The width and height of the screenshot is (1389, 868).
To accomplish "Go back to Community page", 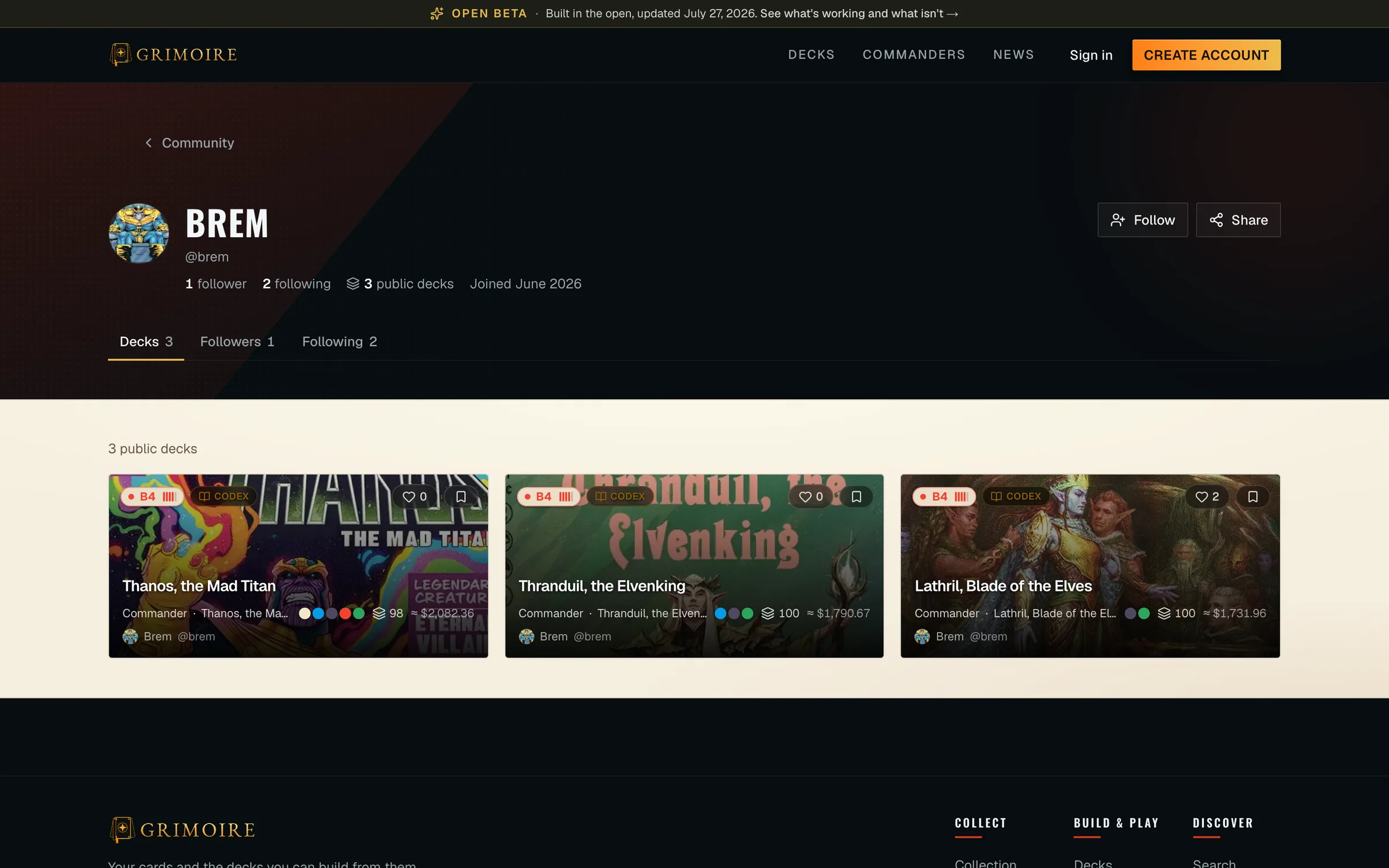I will 189,143.
